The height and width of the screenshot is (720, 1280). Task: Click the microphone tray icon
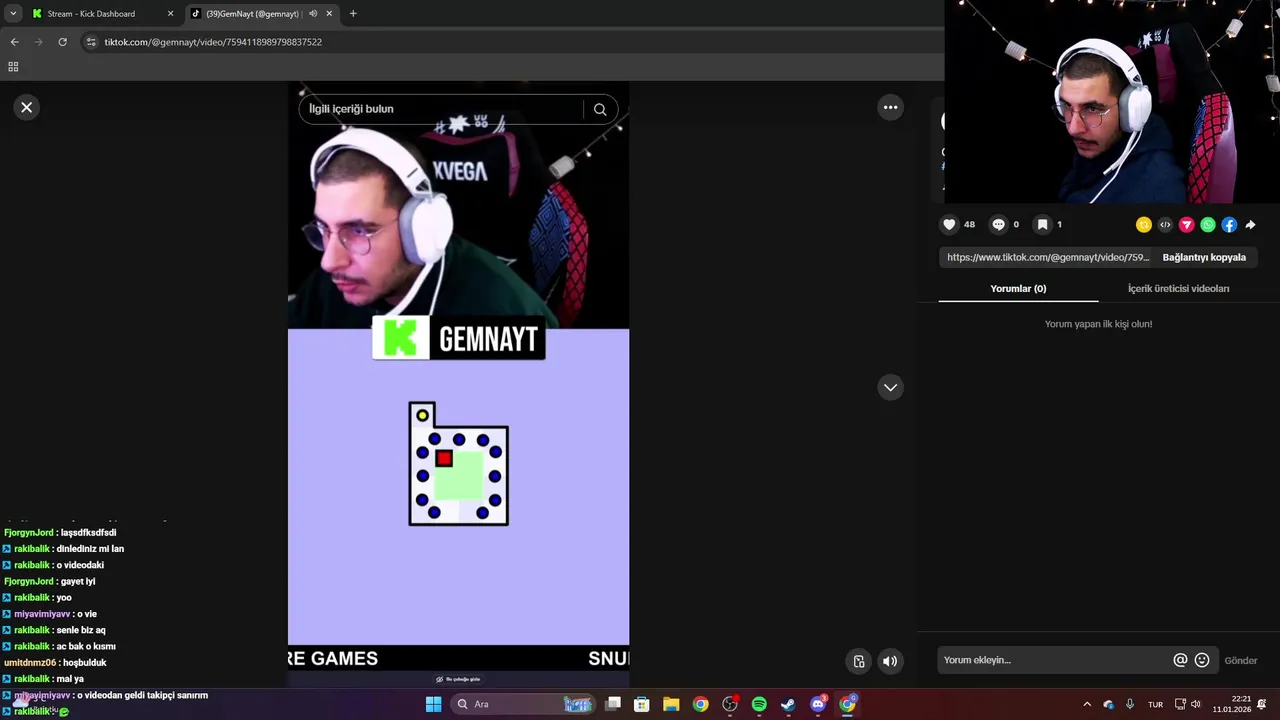point(1130,704)
